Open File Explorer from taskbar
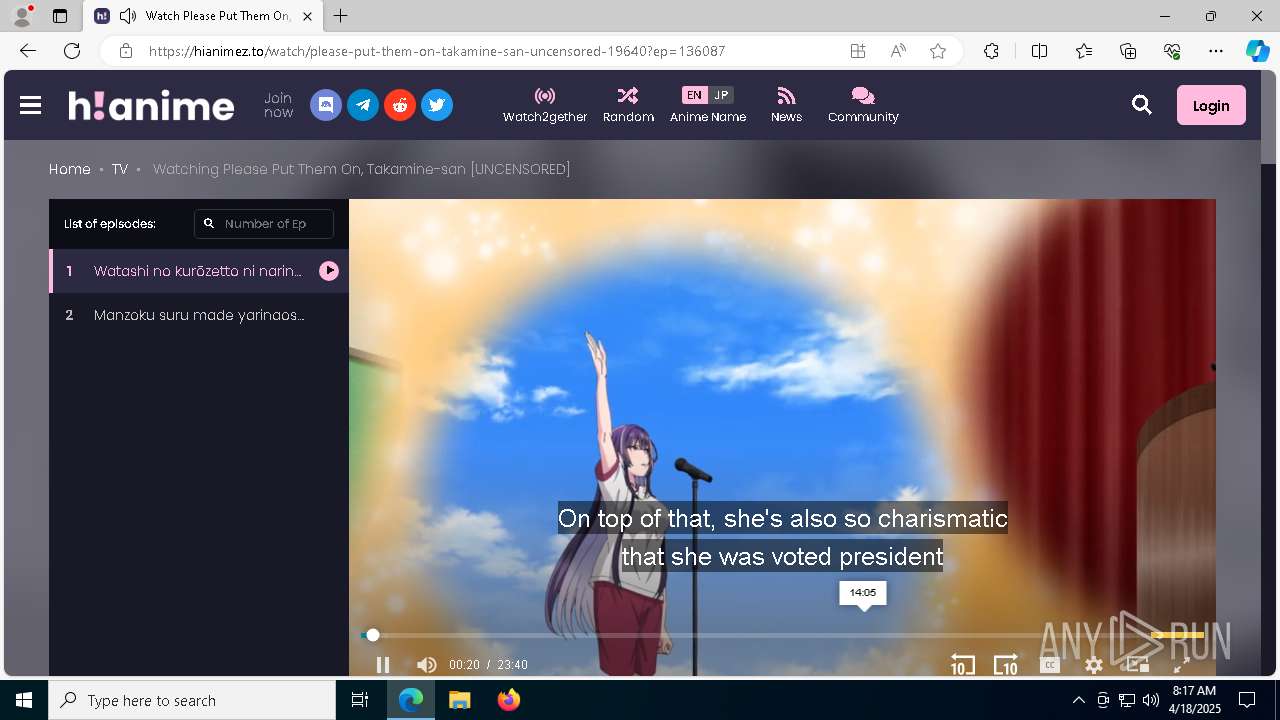Image resolution: width=1280 pixels, height=720 pixels. point(460,700)
